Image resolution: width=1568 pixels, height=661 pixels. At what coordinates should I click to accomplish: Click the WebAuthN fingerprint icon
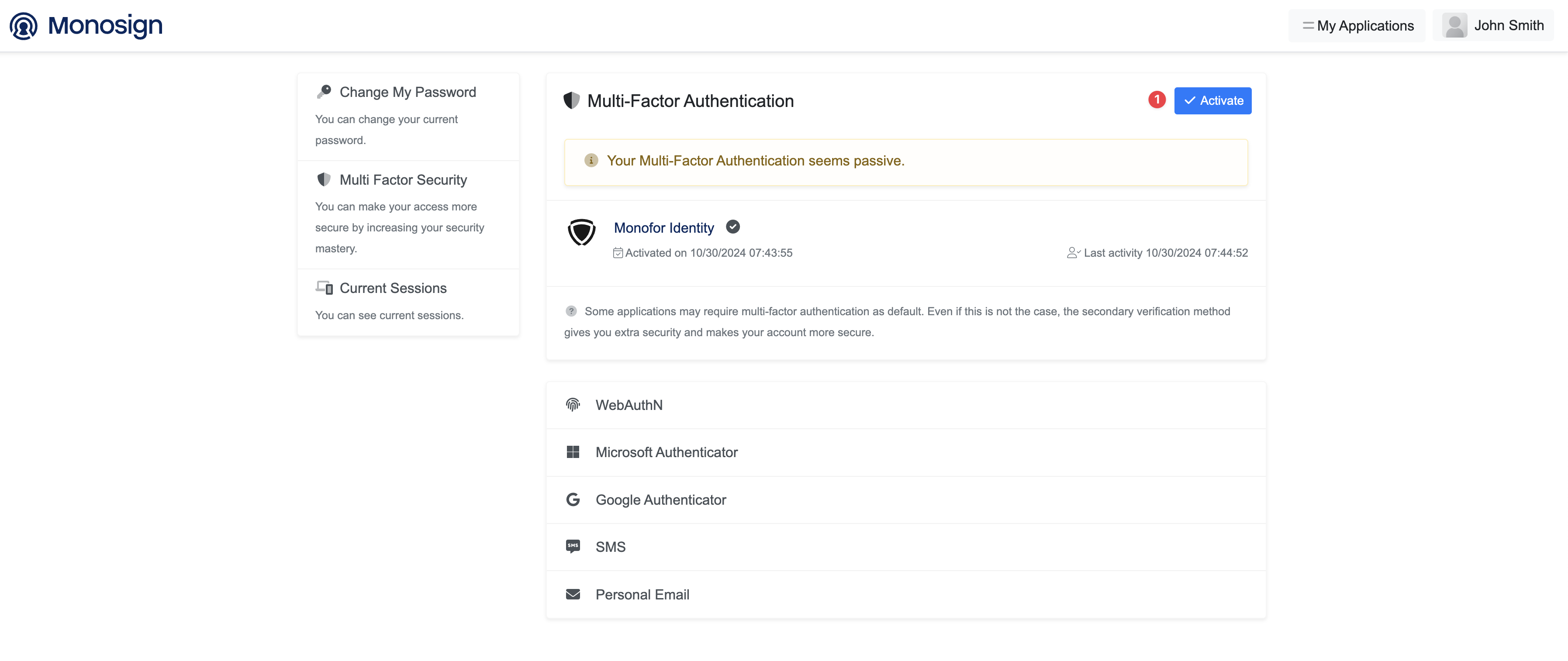point(573,405)
